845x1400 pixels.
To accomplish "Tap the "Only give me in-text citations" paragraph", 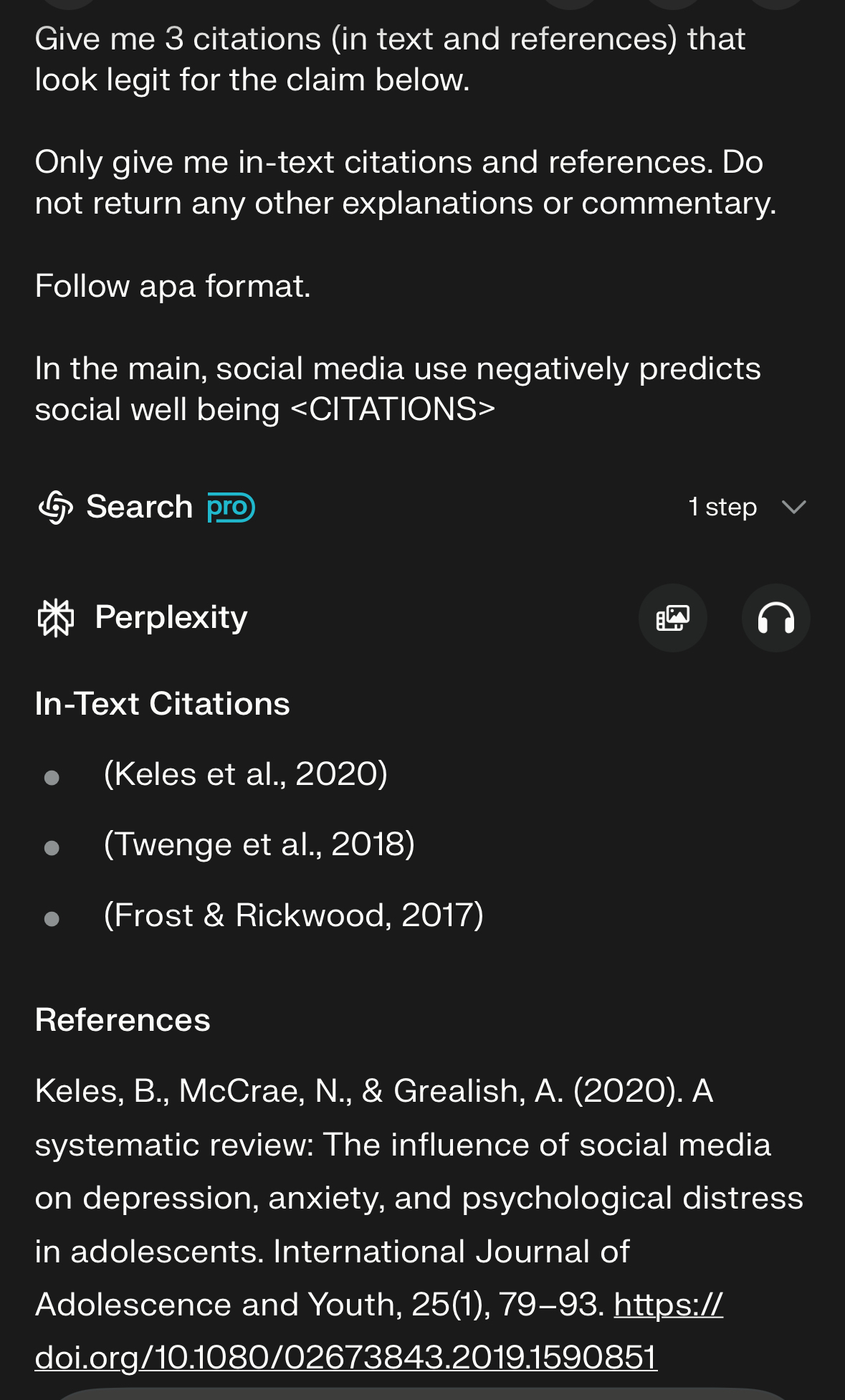I will [x=405, y=183].
